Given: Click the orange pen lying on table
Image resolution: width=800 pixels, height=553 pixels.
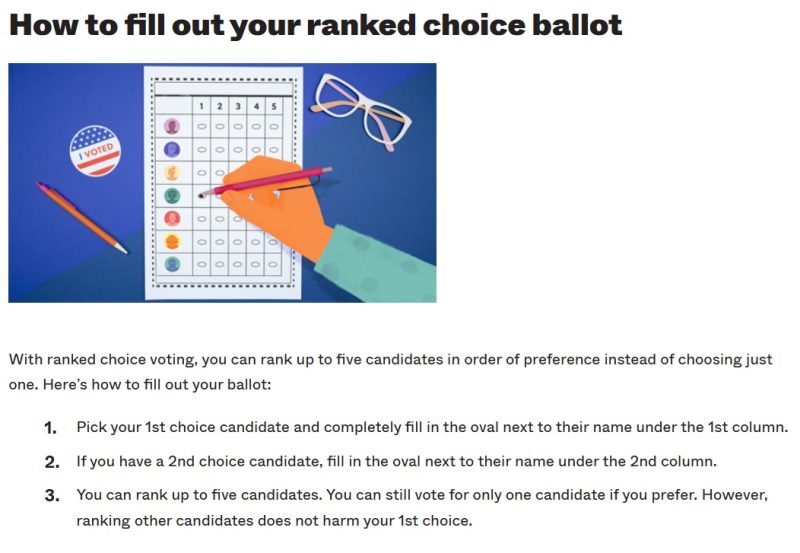Looking at the screenshot, I should (82, 218).
